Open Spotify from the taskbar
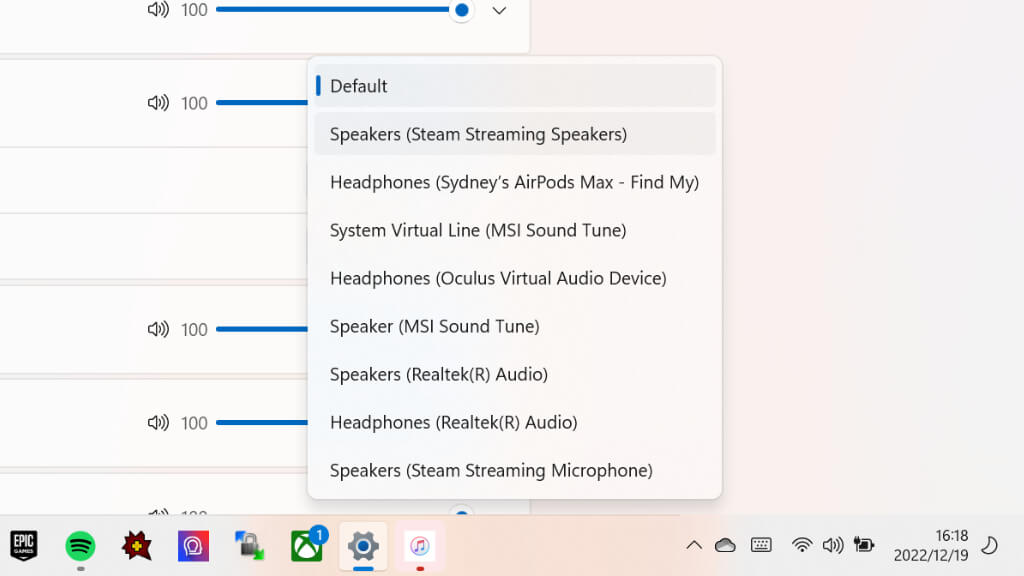Viewport: 1024px width, 576px height. pyautogui.click(x=80, y=545)
